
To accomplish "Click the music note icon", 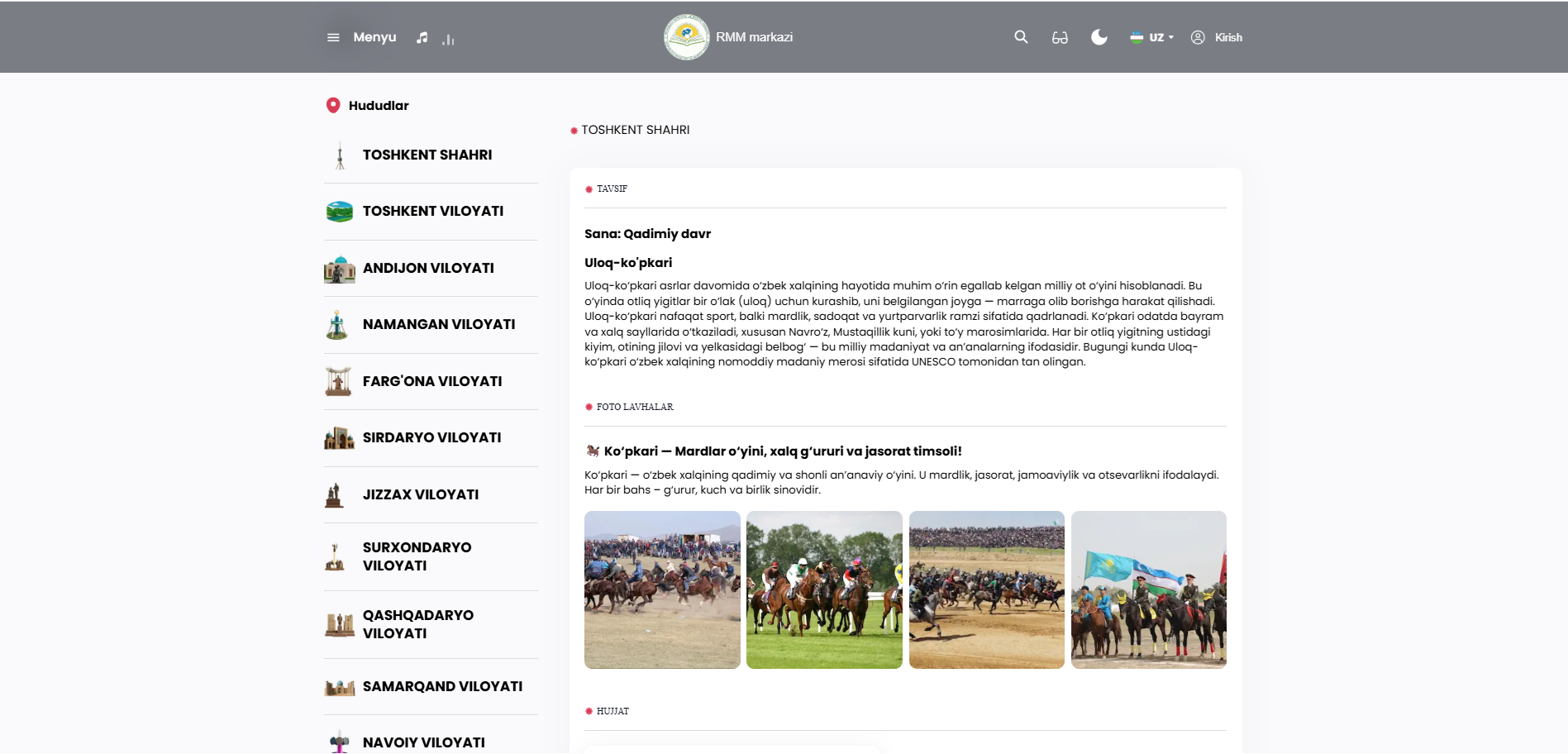I will tap(422, 37).
